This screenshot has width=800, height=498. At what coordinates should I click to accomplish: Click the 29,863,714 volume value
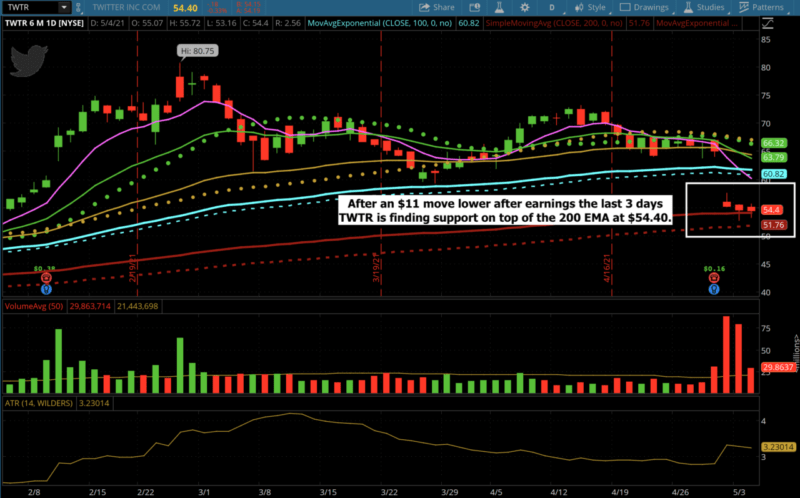90,306
